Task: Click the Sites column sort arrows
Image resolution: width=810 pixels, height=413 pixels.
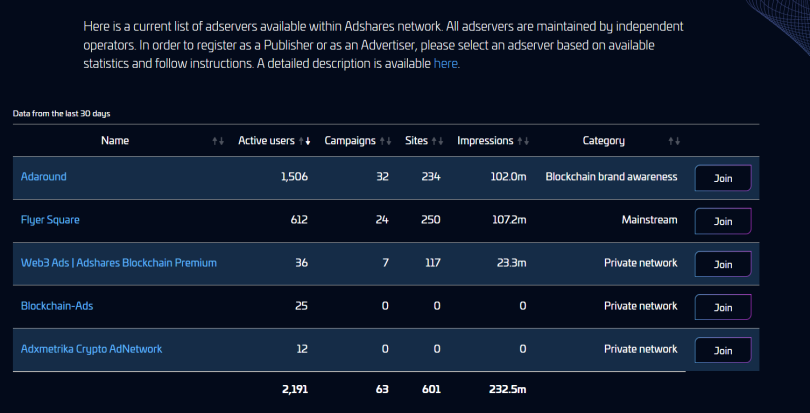Action: coord(438,141)
